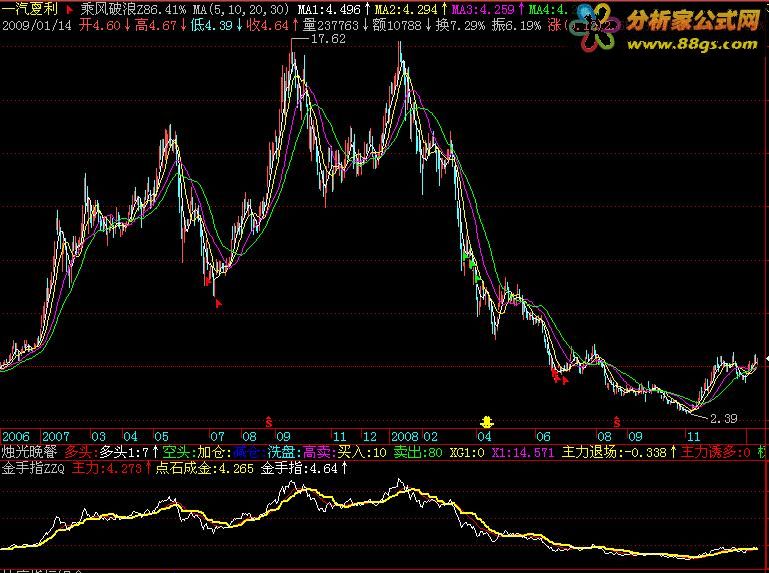
Task: Click the 金手指ZZQ indicator name
Action: coord(33,468)
